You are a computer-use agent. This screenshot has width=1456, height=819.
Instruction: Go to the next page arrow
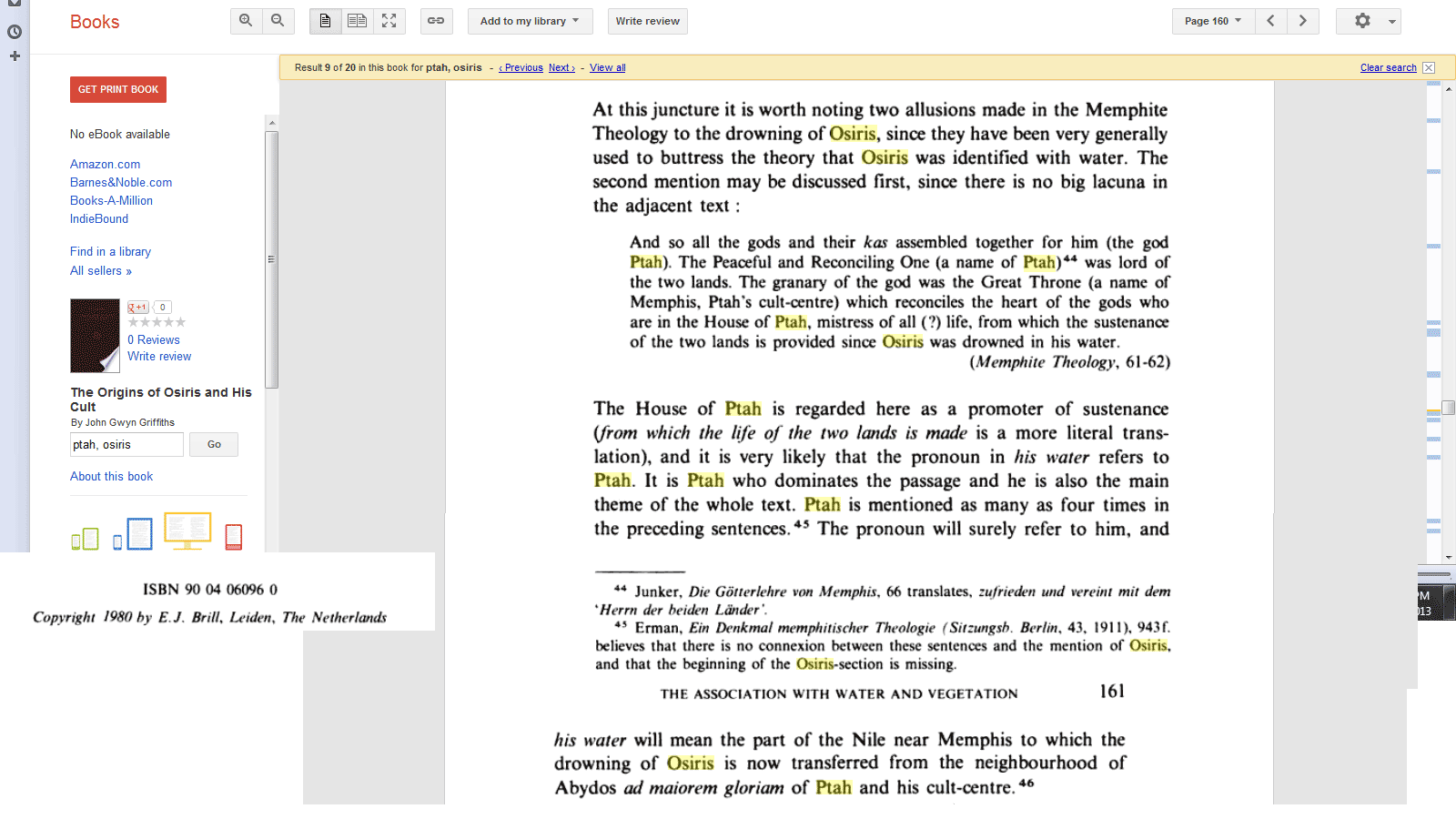[1303, 21]
